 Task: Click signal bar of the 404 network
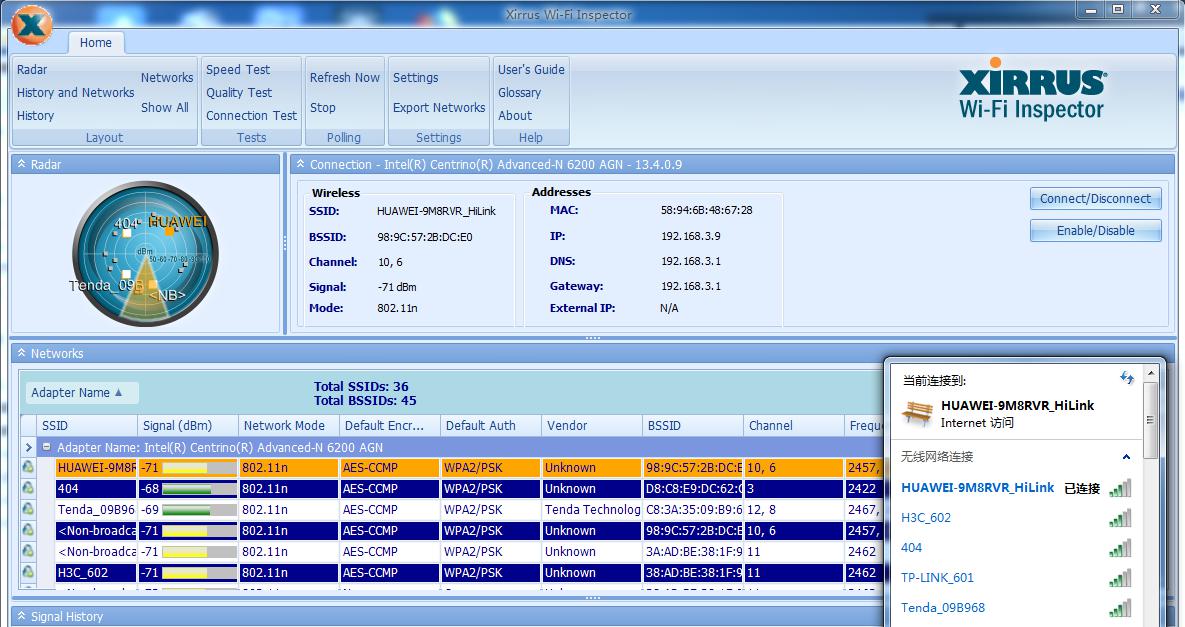point(199,489)
